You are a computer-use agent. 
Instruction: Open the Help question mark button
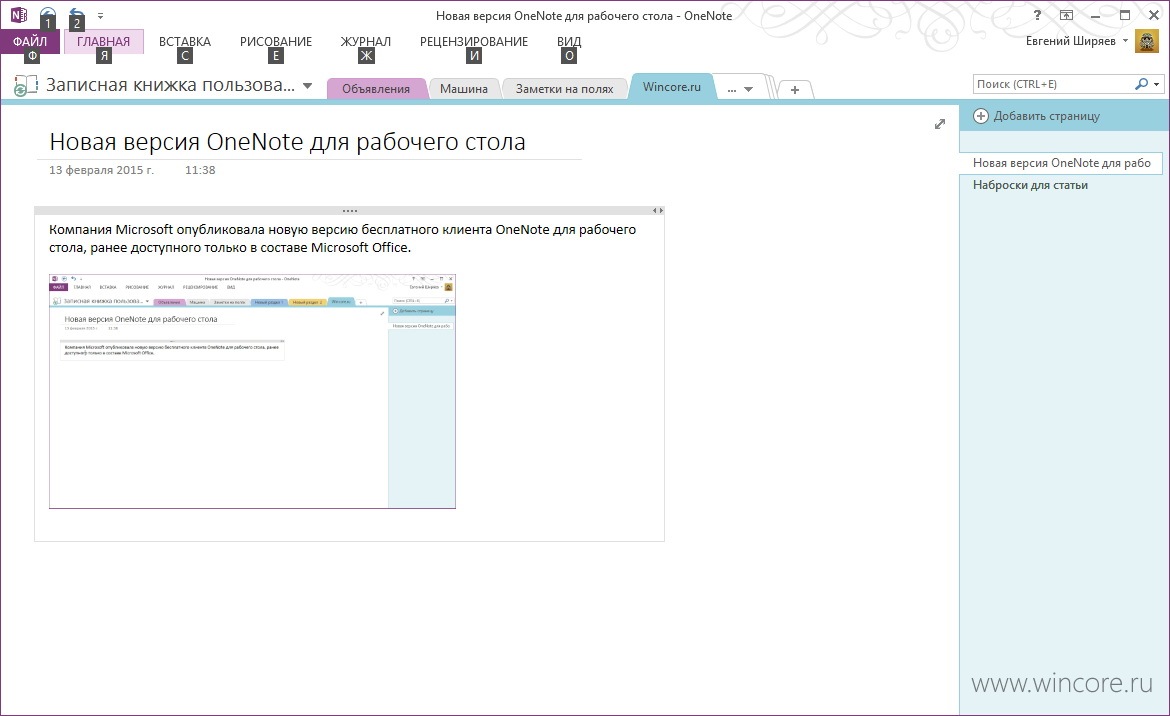point(1037,15)
